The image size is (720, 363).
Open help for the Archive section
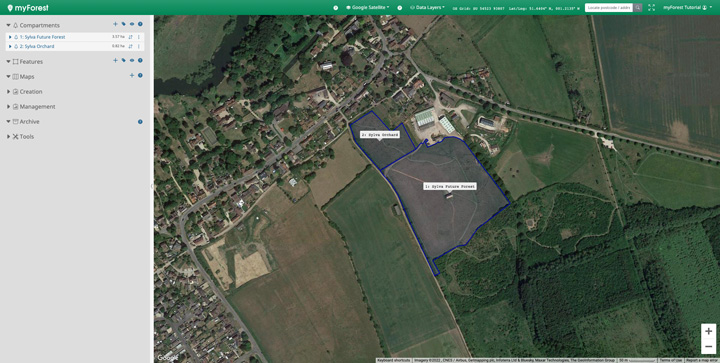(x=140, y=122)
